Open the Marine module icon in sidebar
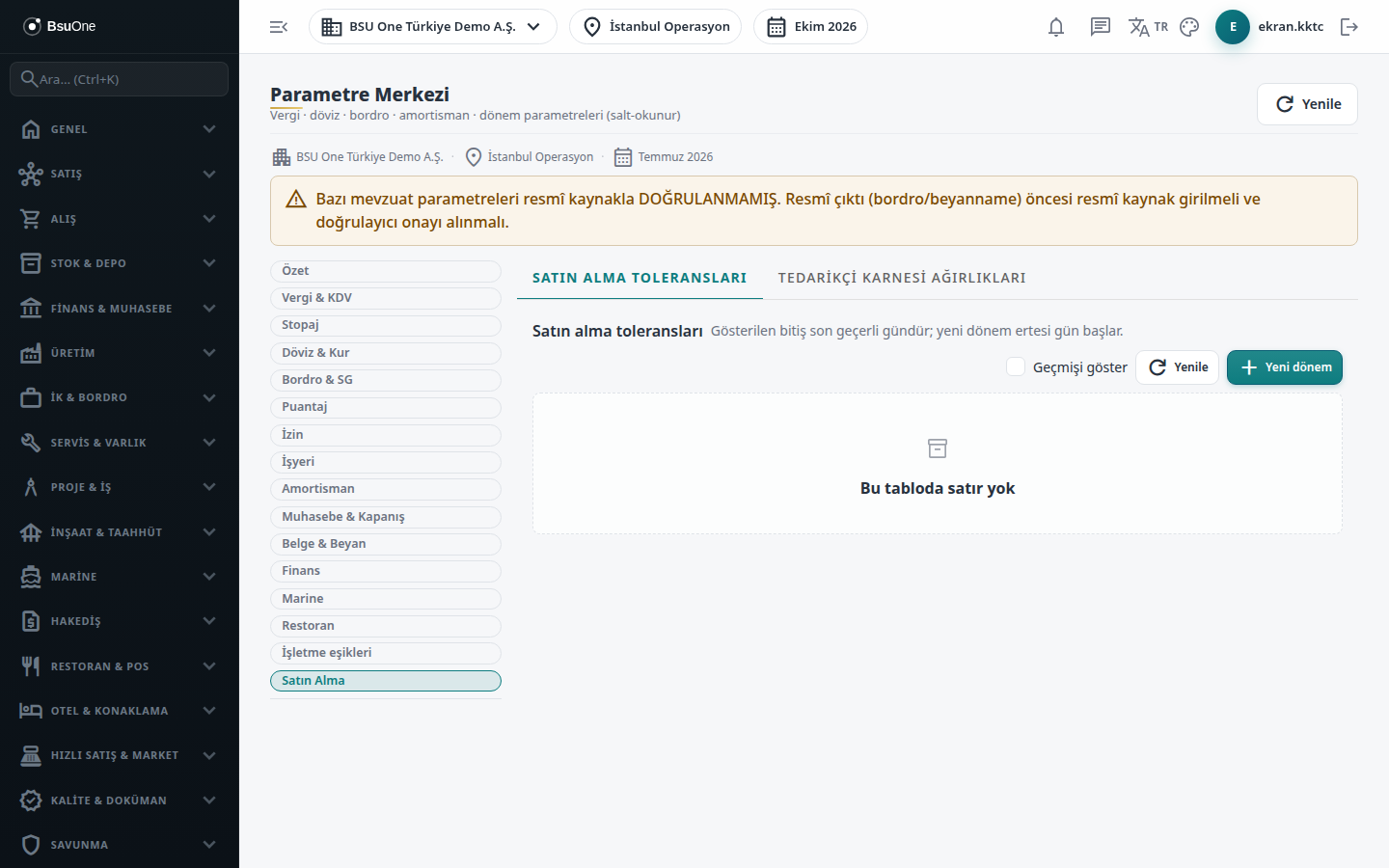 (x=31, y=577)
